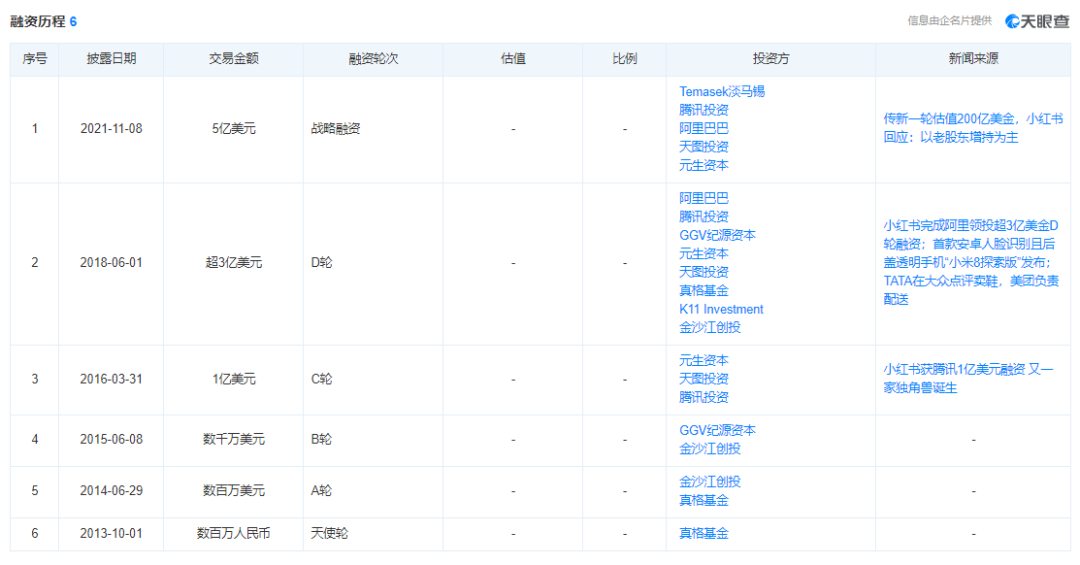This screenshot has height=565, width=1080.
Task: Open 阿里巴巴 link in strategic financing row
Action: coord(703,128)
